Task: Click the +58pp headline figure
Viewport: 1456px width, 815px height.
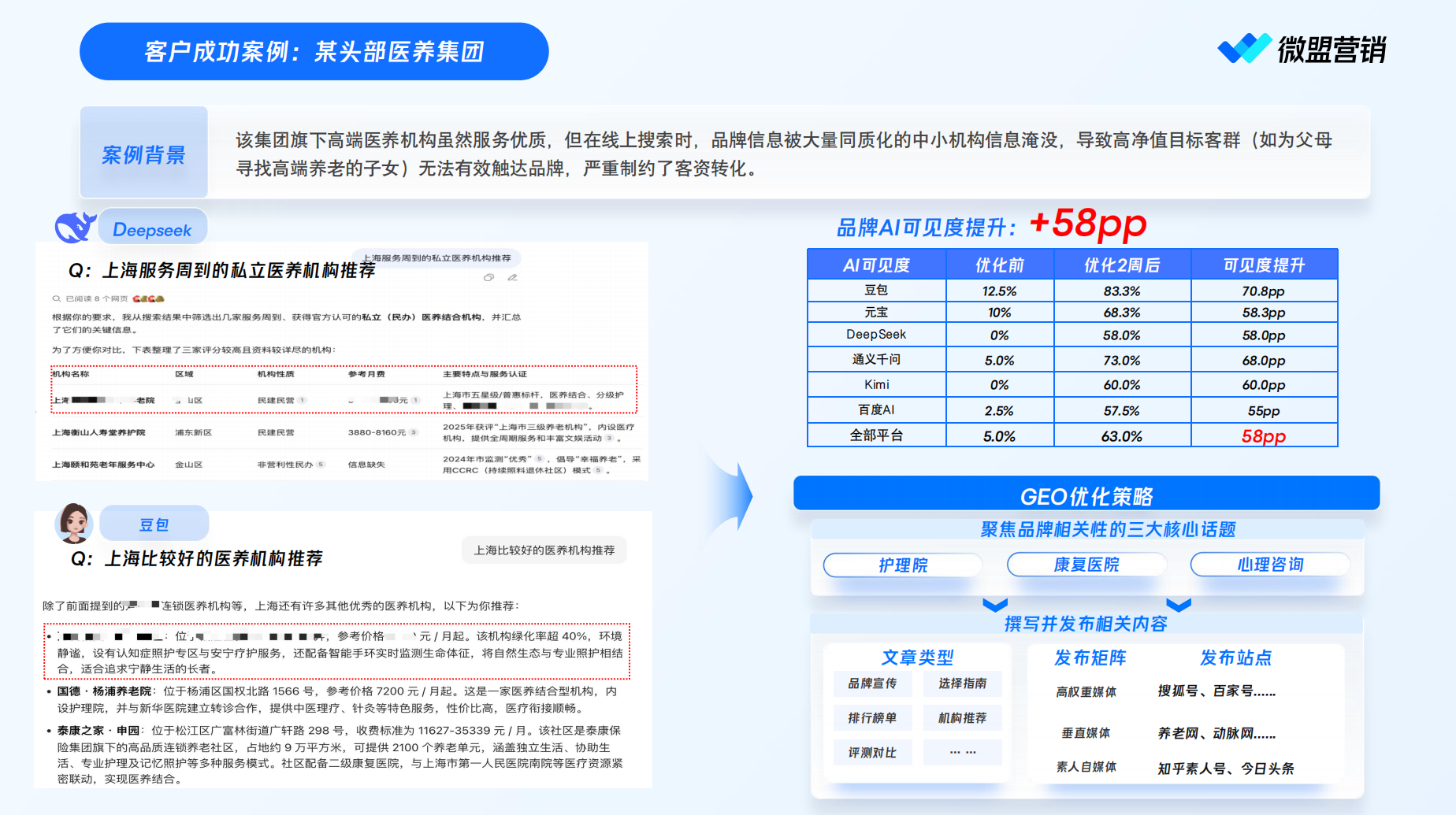Action: click(1087, 224)
